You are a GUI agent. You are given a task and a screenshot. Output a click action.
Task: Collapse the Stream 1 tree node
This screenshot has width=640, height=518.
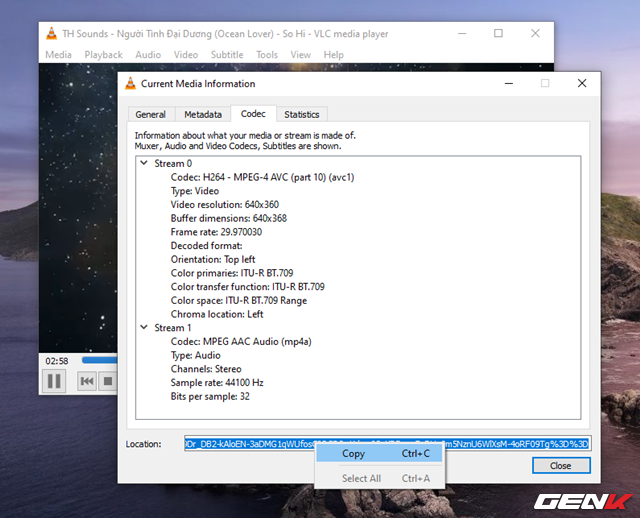[x=144, y=327]
